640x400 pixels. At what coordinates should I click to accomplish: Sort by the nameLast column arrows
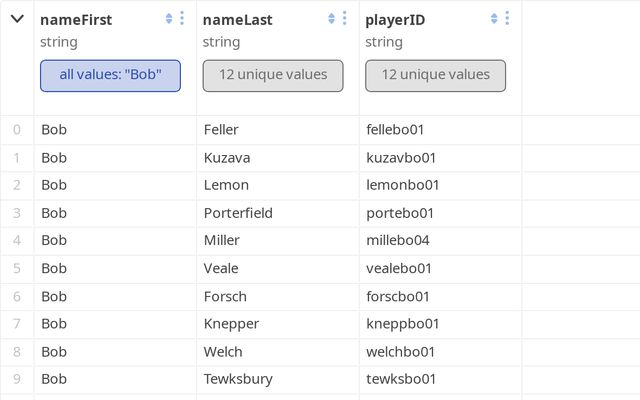332,19
